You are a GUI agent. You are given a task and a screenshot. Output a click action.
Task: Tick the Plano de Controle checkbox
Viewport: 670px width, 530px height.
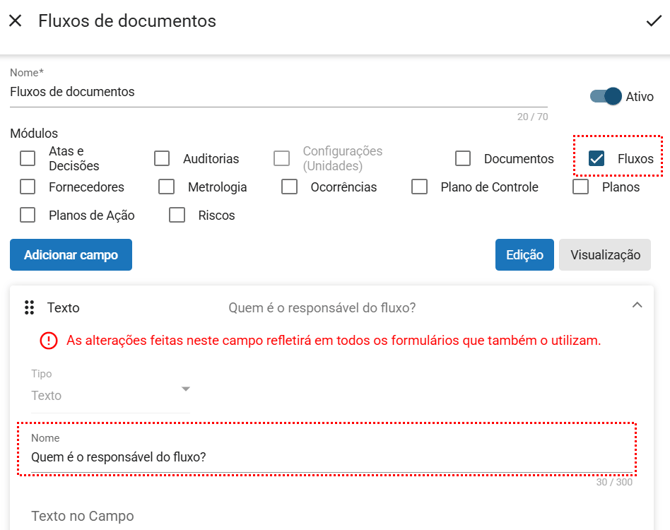(x=420, y=187)
